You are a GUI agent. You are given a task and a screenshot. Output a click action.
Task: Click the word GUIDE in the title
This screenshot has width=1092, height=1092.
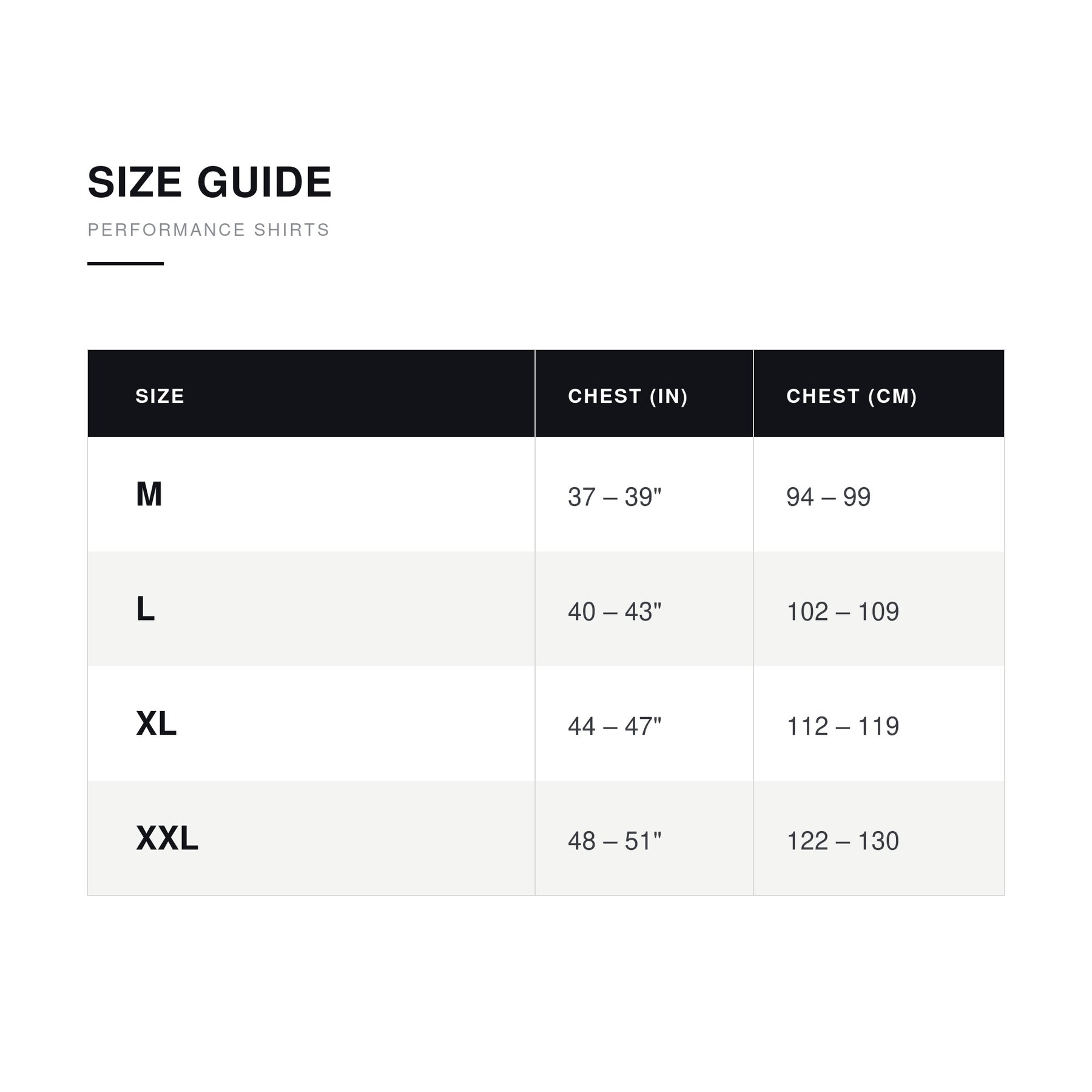pos(265,182)
